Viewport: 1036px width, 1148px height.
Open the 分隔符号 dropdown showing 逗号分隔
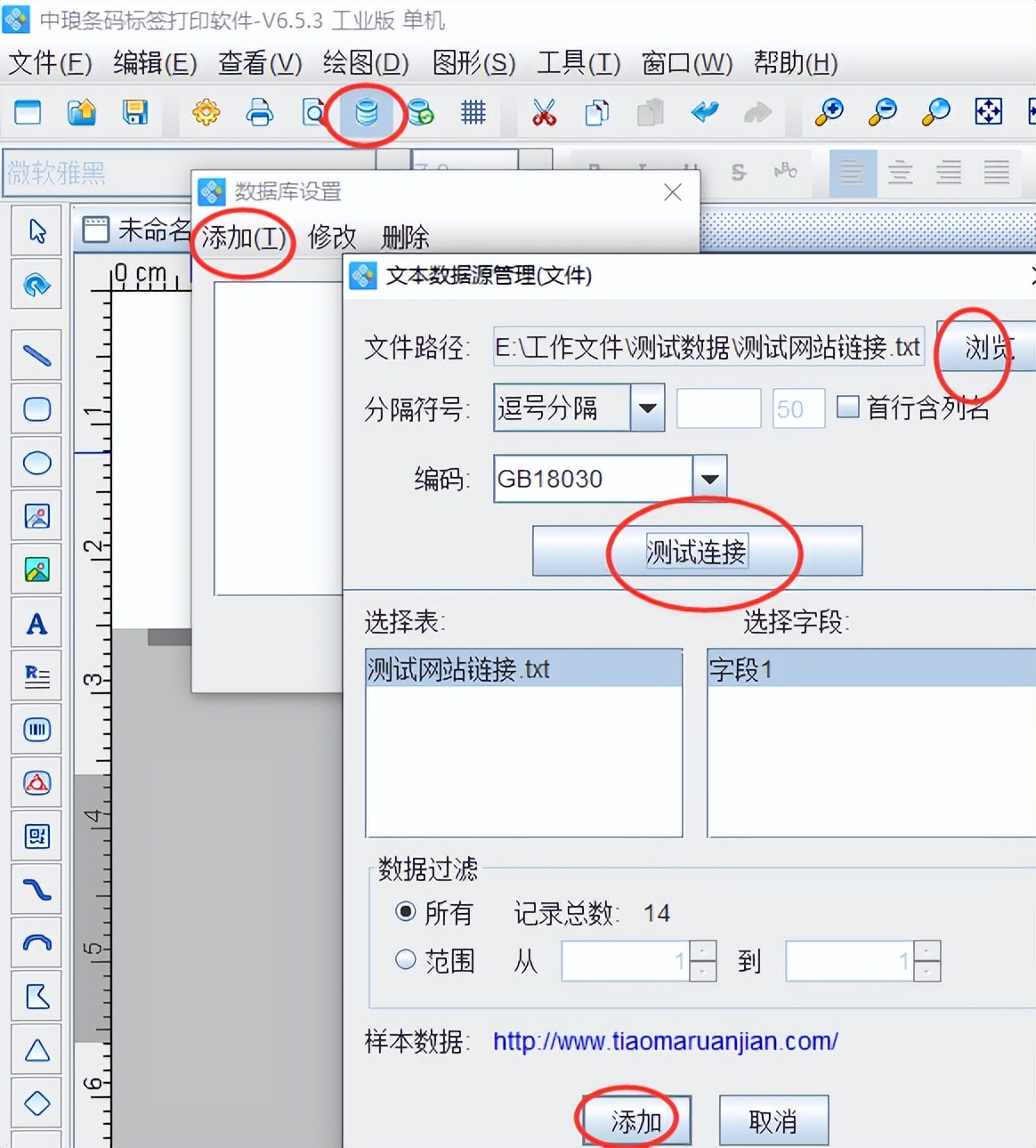point(647,408)
